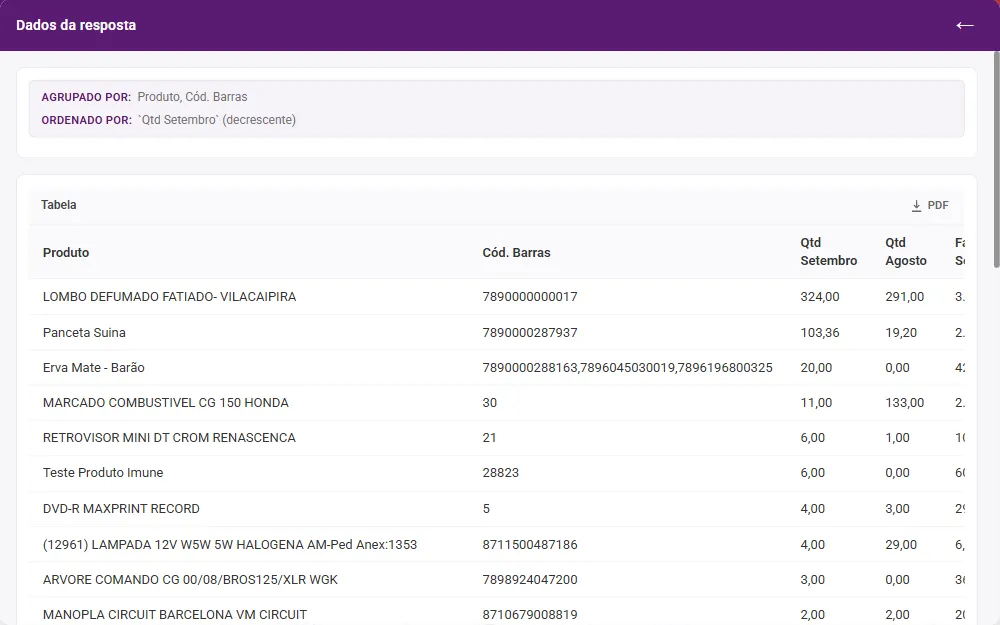Click the AGRUPADO POR label

point(86,97)
